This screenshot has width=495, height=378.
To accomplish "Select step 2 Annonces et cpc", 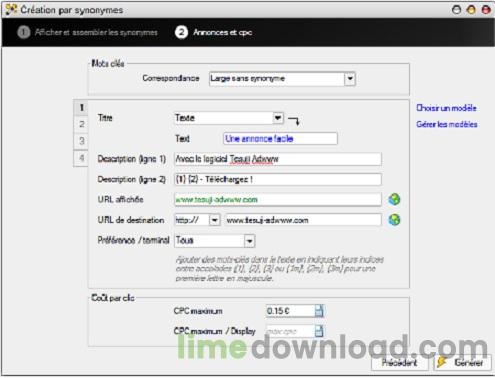I will pyautogui.click(x=214, y=32).
